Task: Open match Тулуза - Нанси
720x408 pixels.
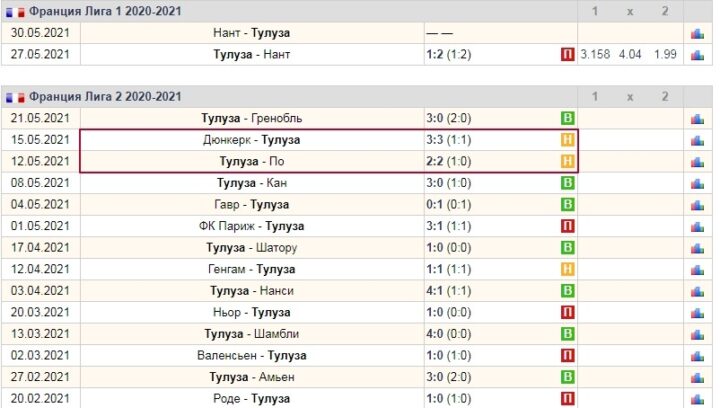Action: click(x=252, y=291)
